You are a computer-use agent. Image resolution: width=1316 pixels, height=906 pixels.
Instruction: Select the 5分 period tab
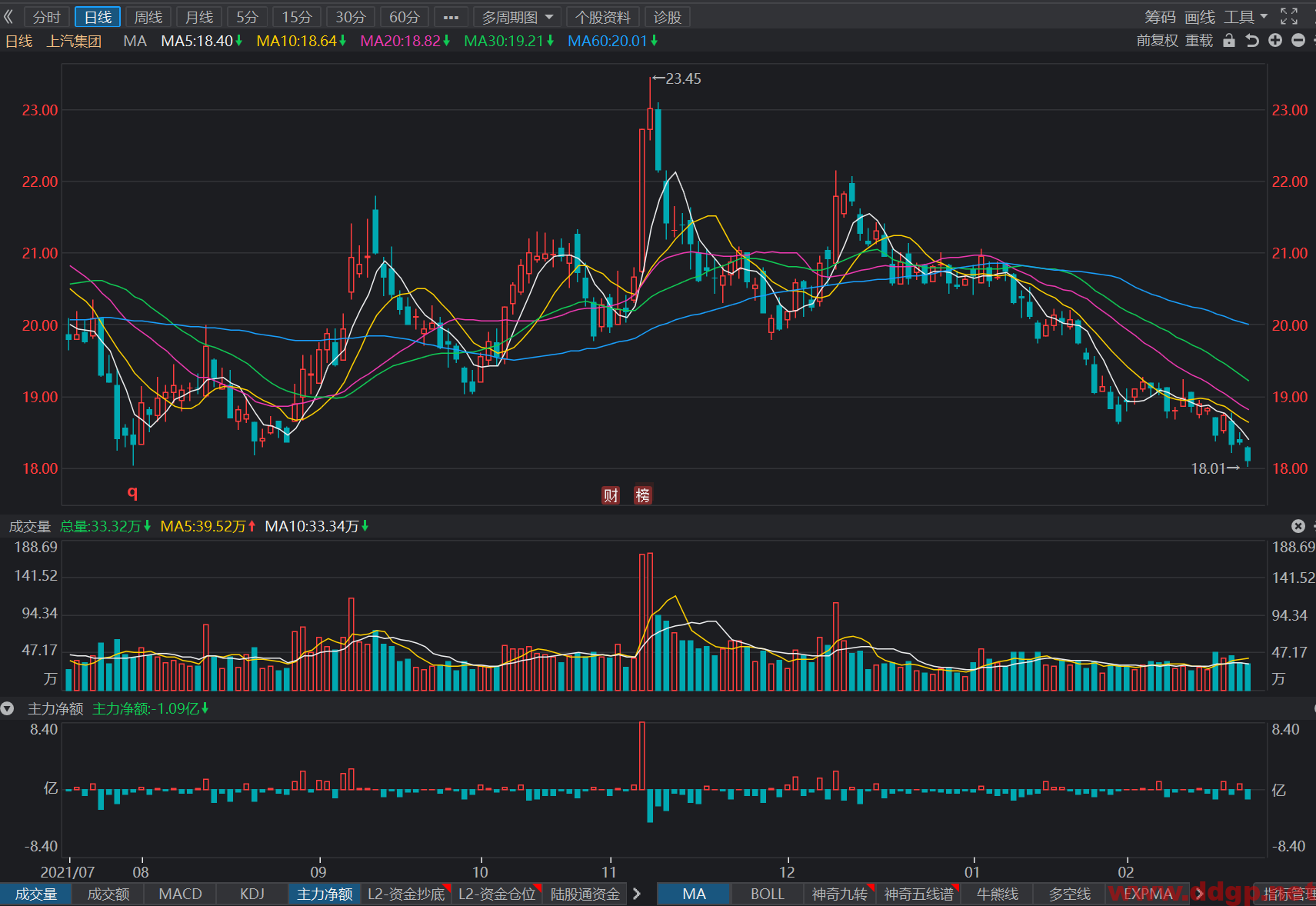click(x=247, y=17)
